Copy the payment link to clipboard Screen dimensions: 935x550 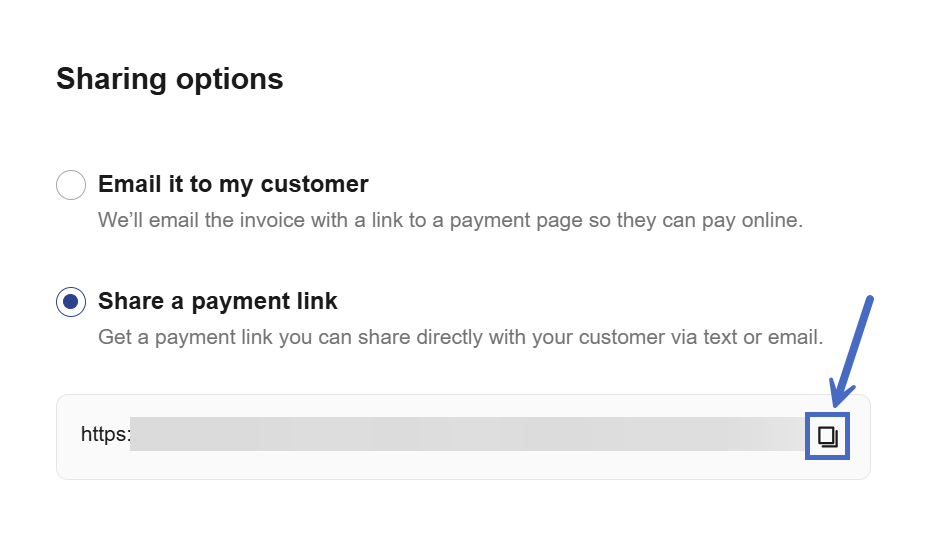pyautogui.click(x=827, y=436)
